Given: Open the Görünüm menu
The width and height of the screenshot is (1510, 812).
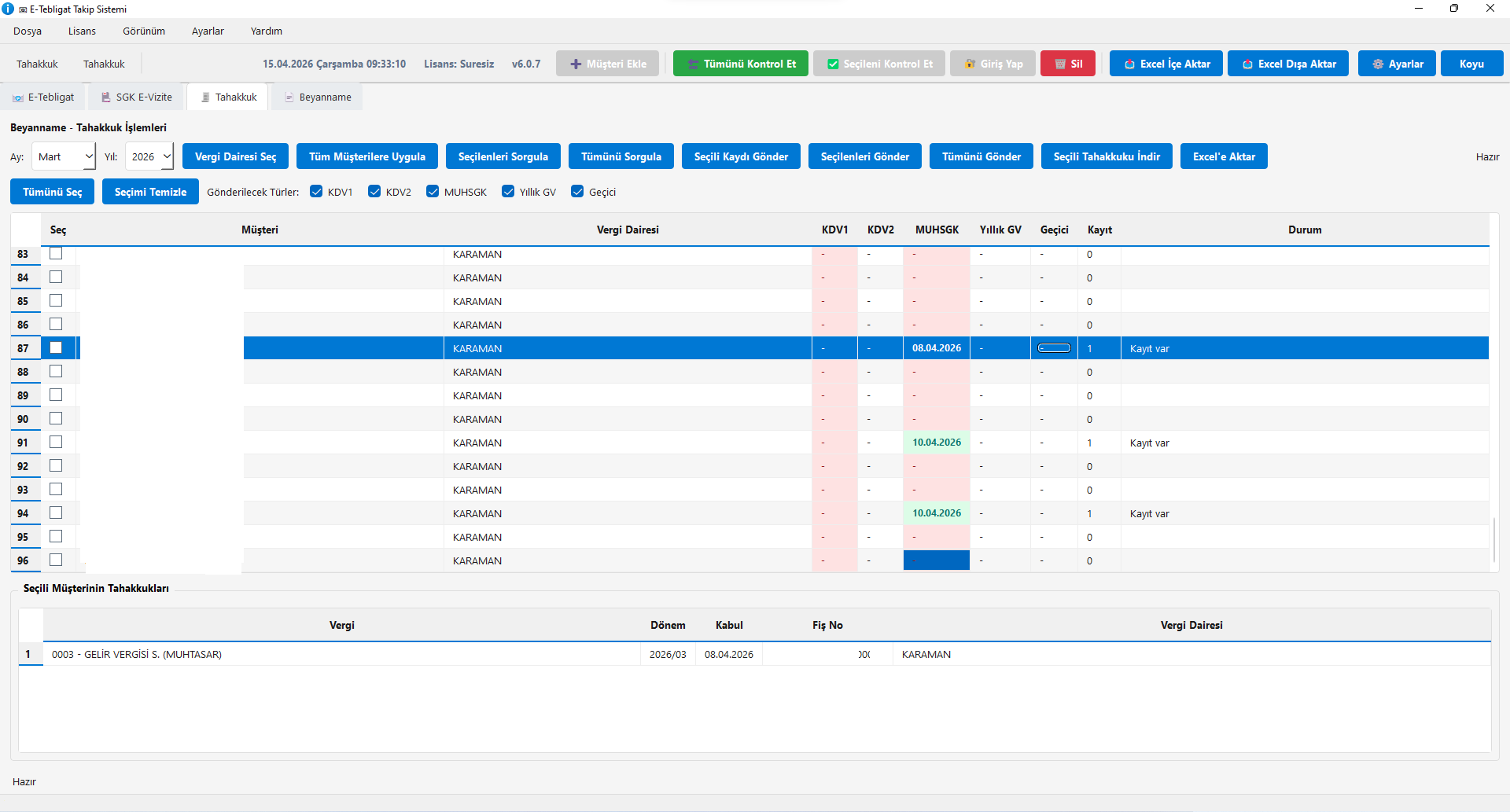Looking at the screenshot, I should (x=144, y=31).
